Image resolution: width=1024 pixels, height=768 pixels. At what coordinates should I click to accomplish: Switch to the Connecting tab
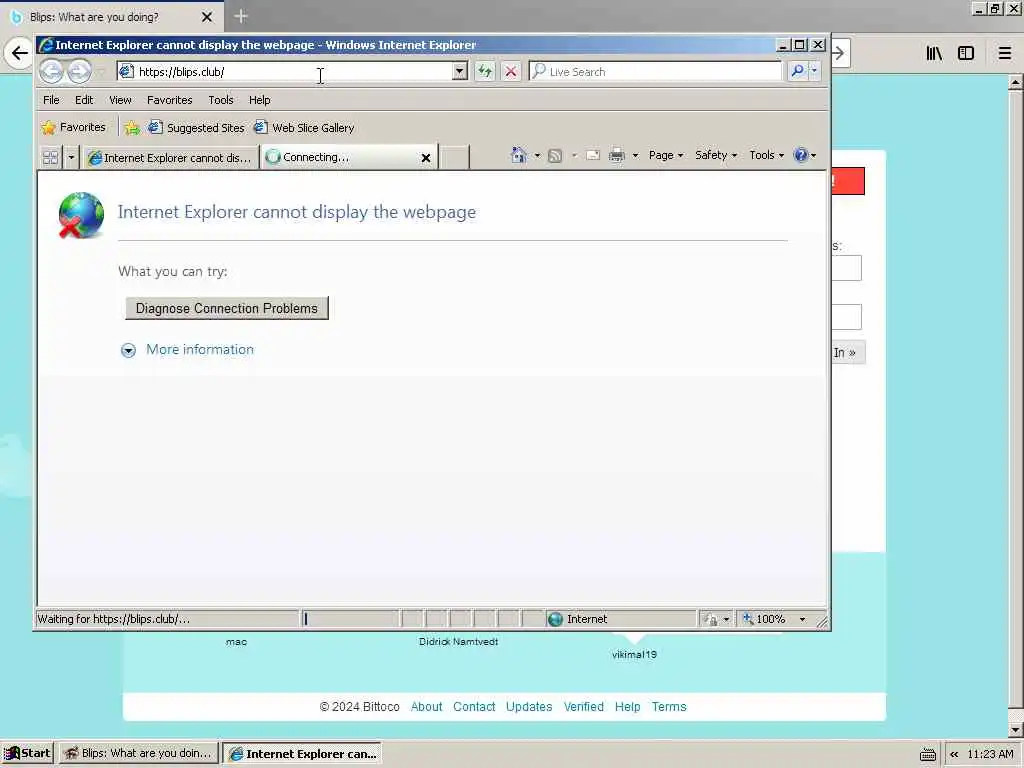tap(340, 157)
